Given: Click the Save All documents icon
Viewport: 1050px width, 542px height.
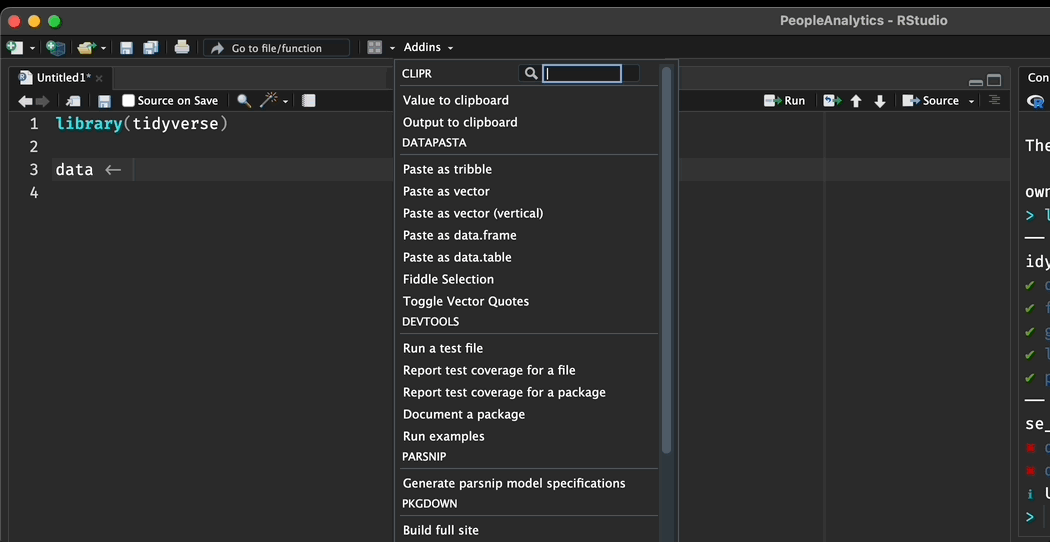Looking at the screenshot, I should click(151, 48).
